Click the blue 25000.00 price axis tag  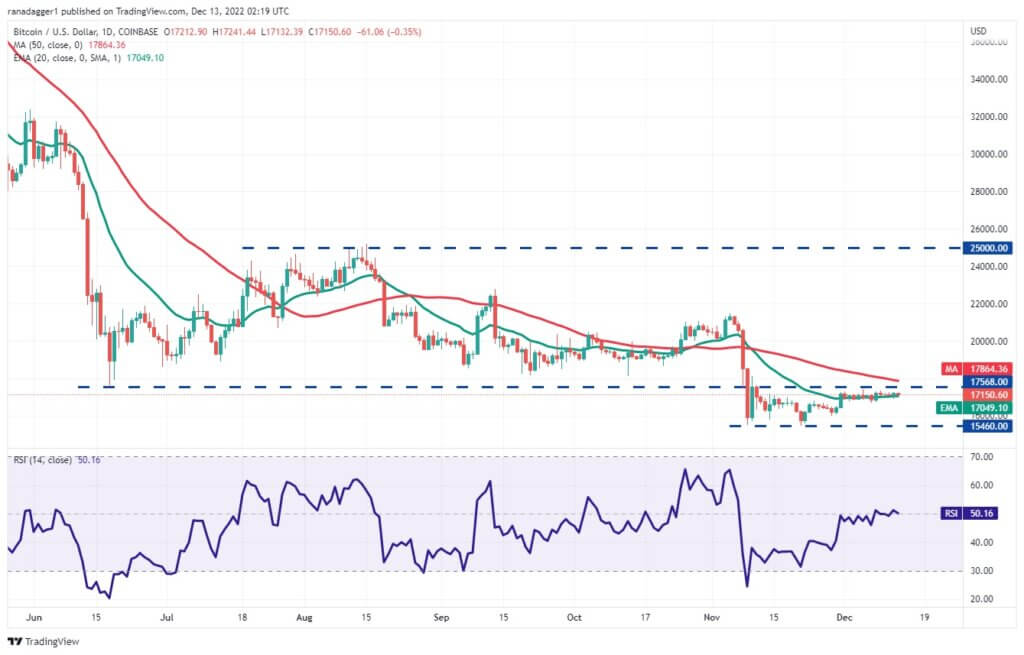coord(988,248)
